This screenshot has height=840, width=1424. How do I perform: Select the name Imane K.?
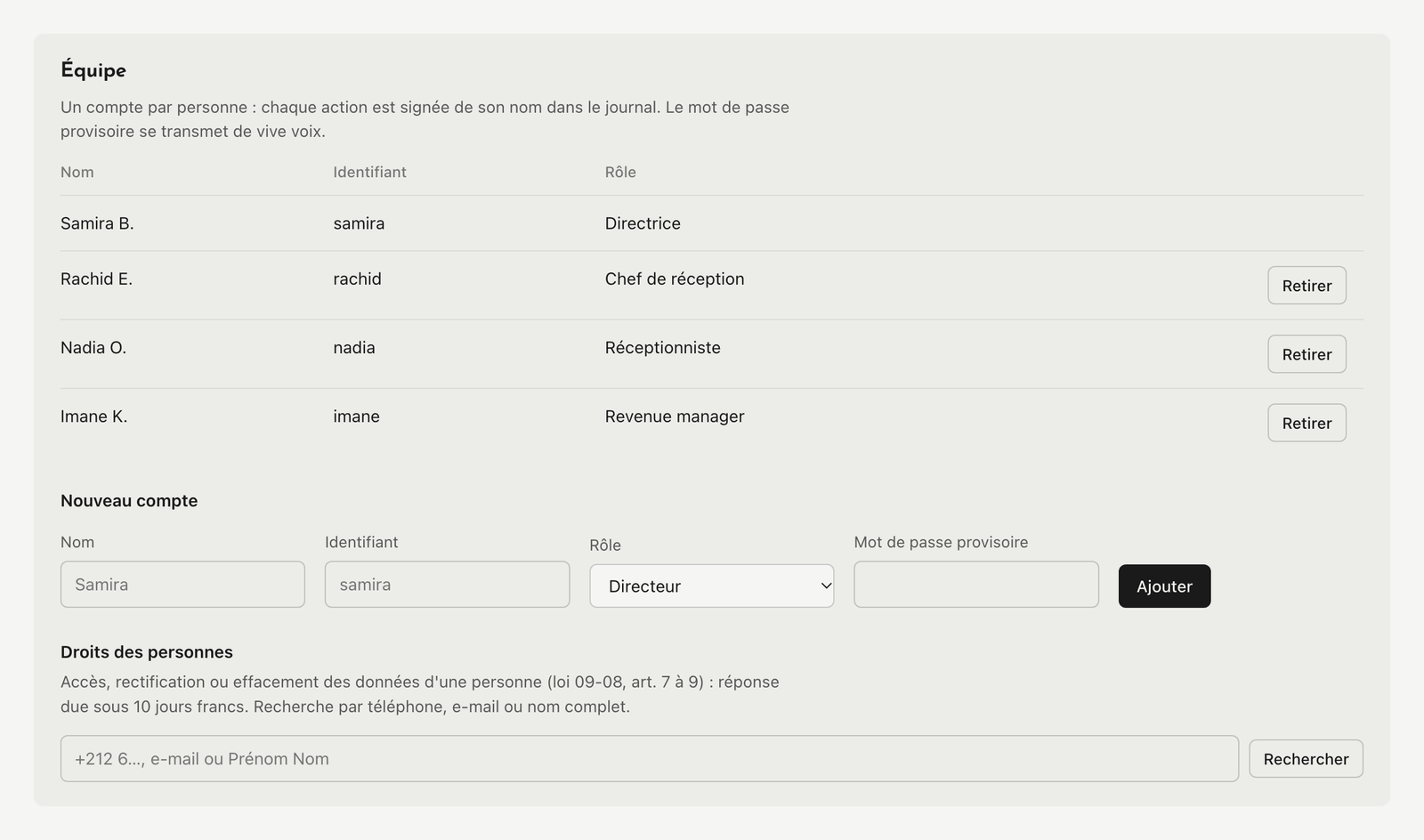[93, 416]
